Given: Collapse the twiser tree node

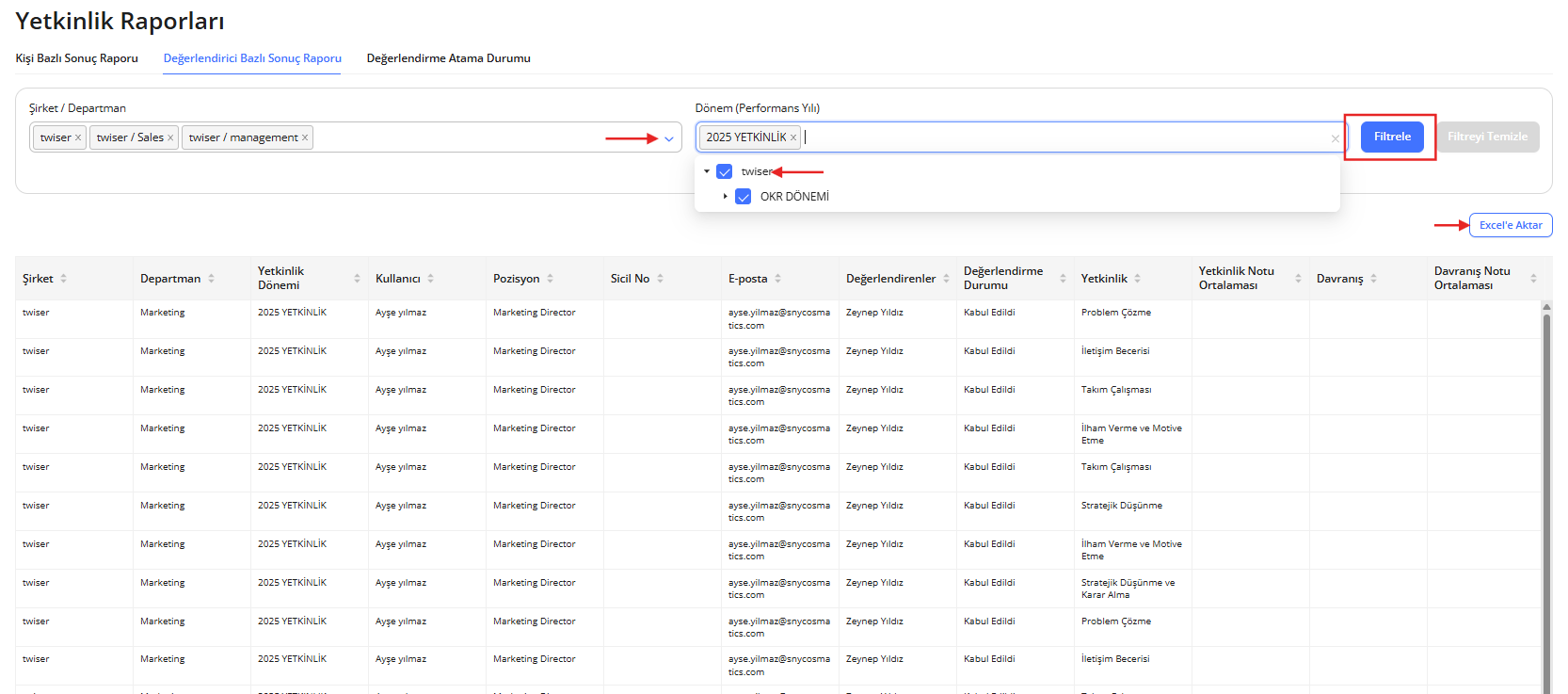Looking at the screenshot, I should 707,171.
